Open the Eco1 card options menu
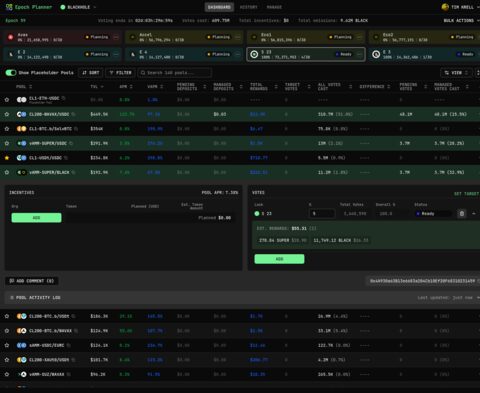Viewport: 480px width, 393px height. [359, 37]
